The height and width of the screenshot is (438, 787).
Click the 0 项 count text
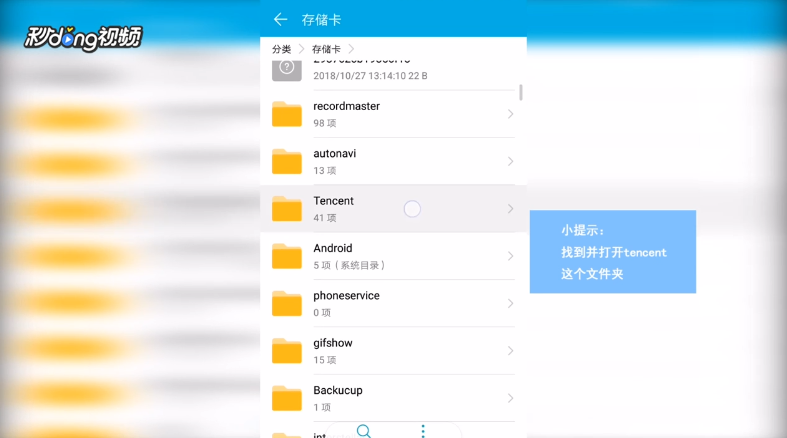322,313
